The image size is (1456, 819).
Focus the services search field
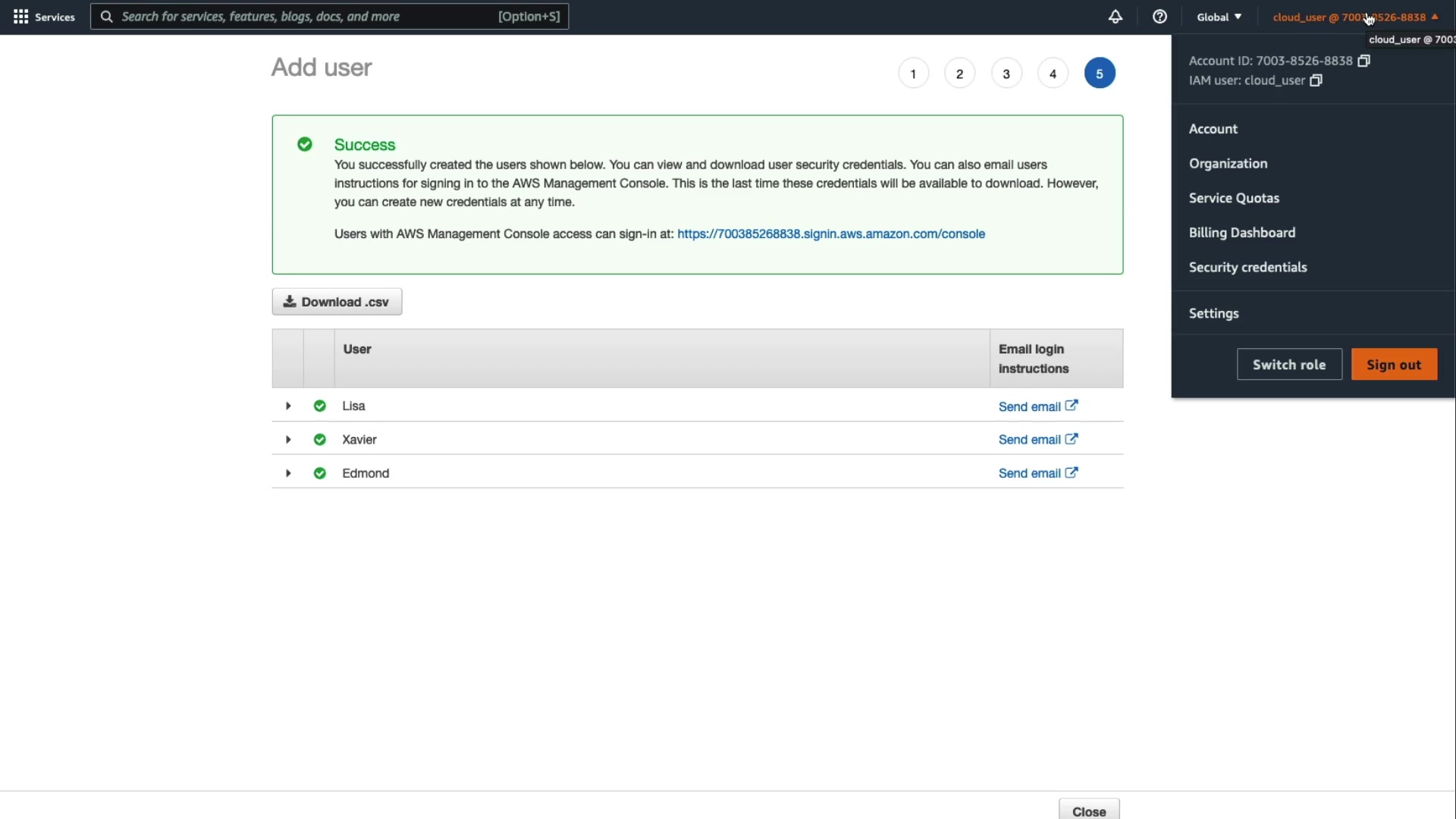[x=303, y=17]
